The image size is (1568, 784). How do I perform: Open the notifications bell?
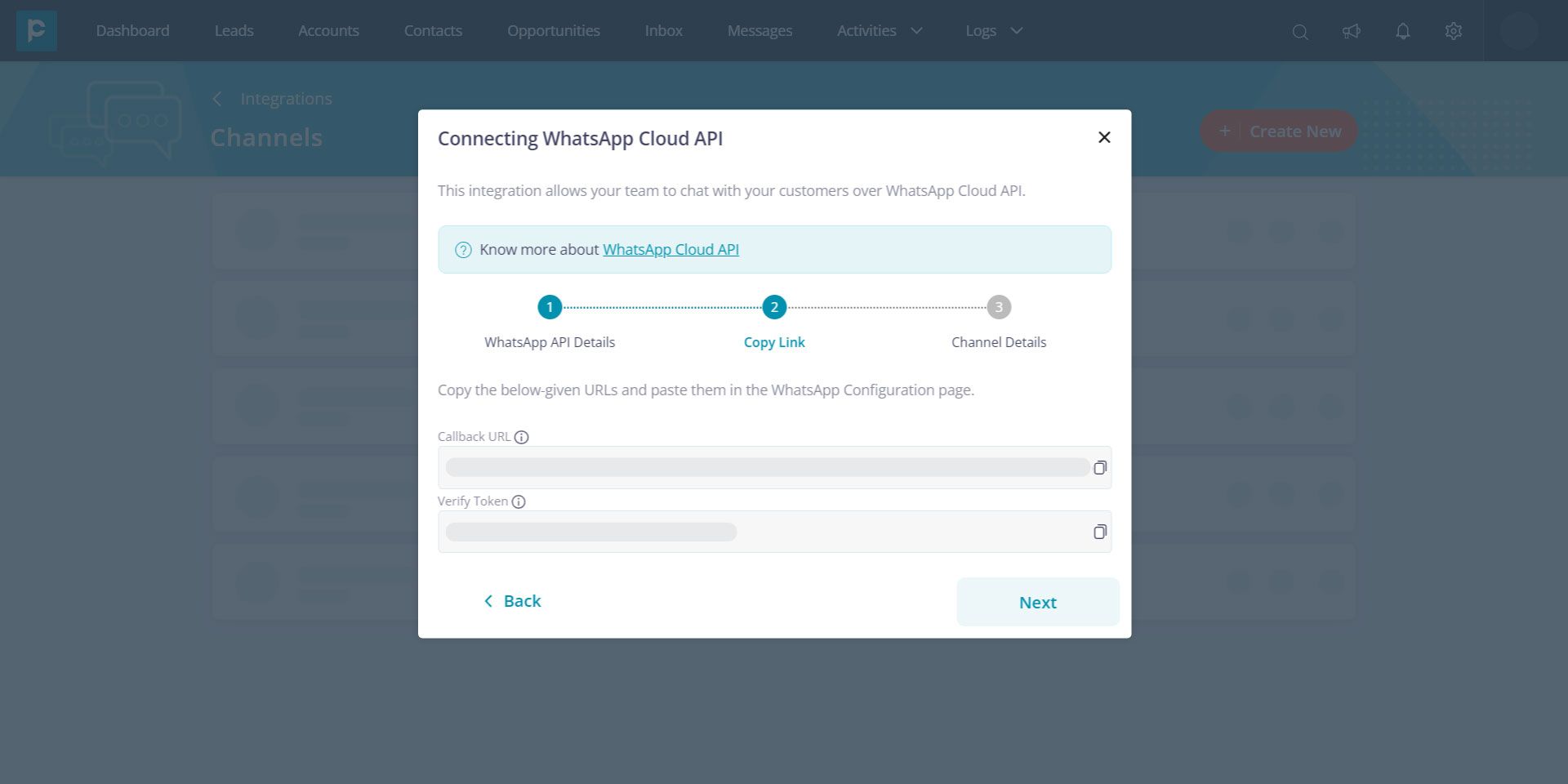[x=1403, y=32]
